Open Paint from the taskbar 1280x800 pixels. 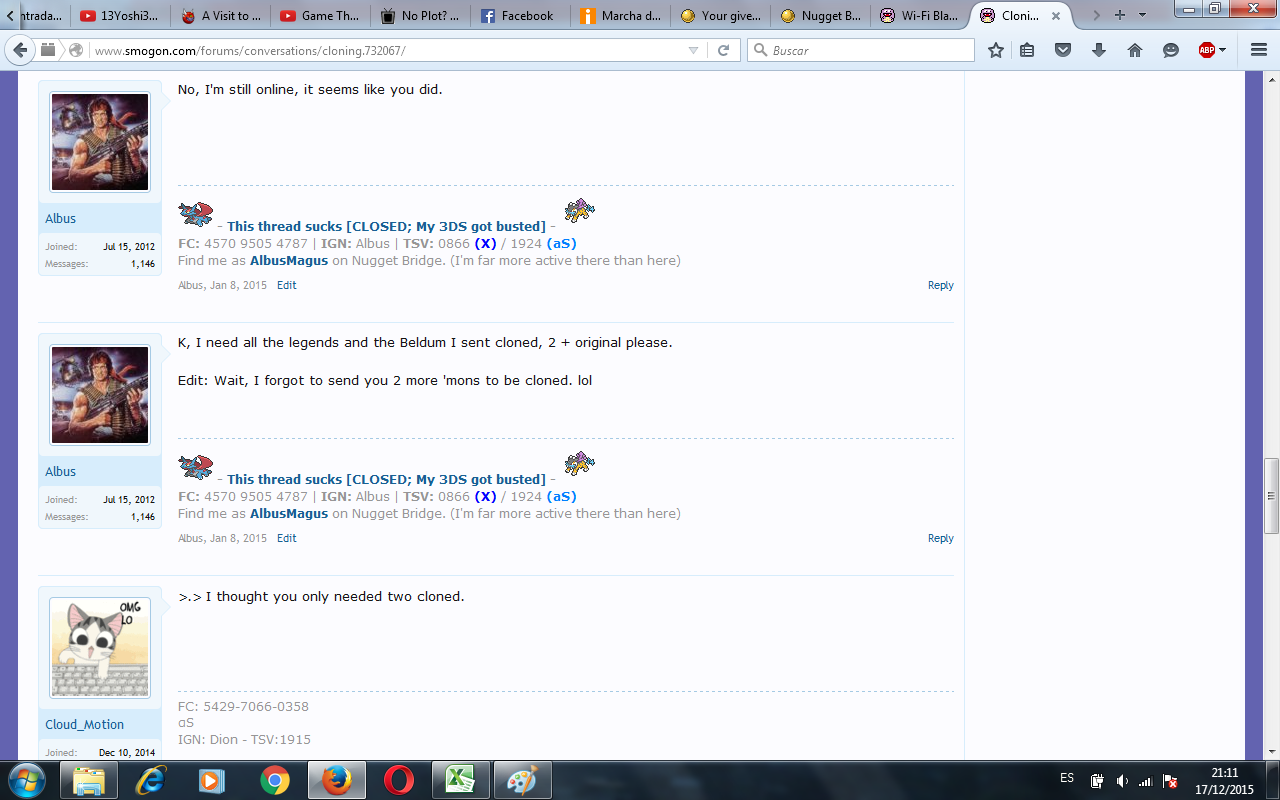[x=523, y=779]
